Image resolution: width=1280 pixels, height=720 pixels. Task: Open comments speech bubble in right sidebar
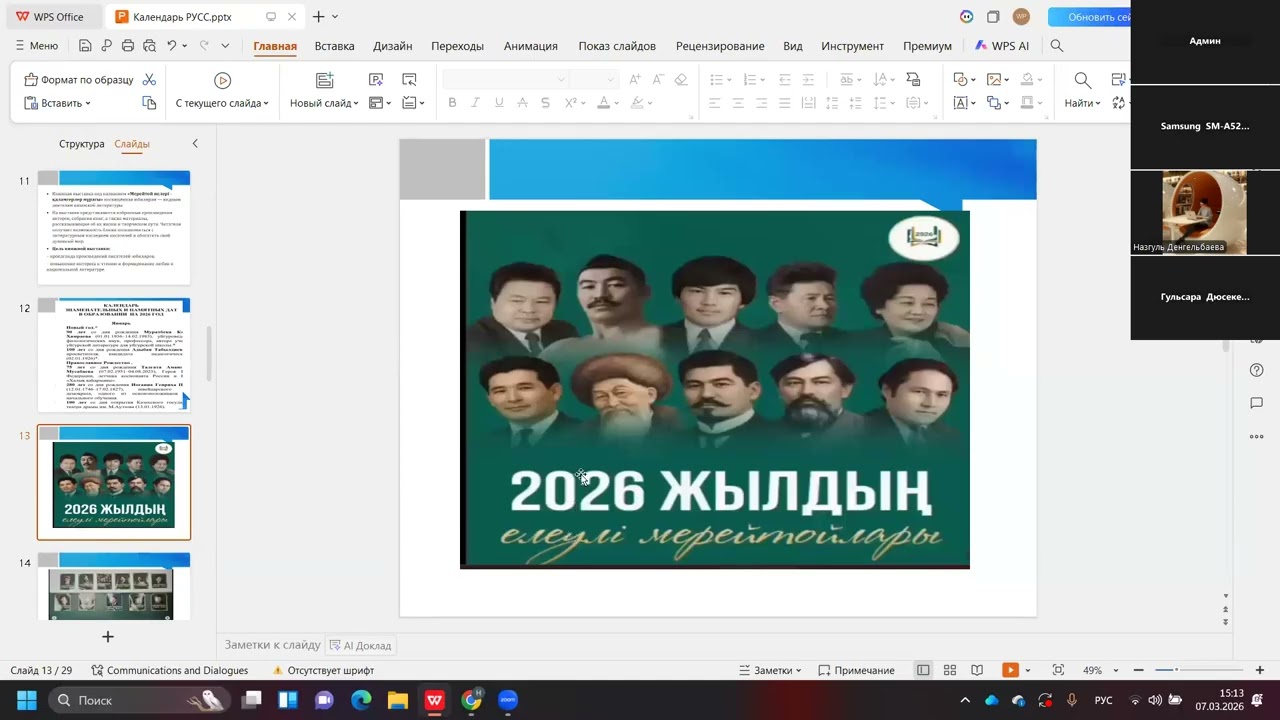coord(1257,403)
